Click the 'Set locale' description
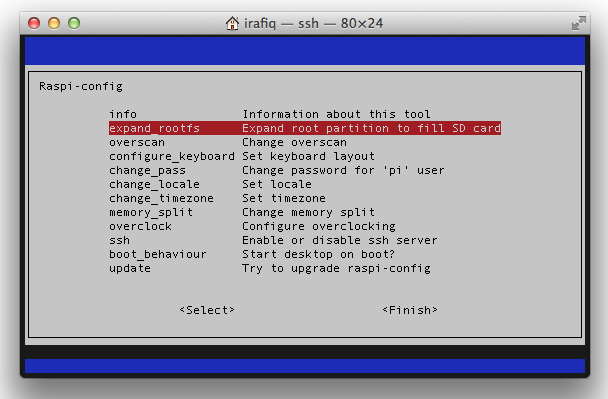This screenshot has height=399, width=608. point(277,184)
